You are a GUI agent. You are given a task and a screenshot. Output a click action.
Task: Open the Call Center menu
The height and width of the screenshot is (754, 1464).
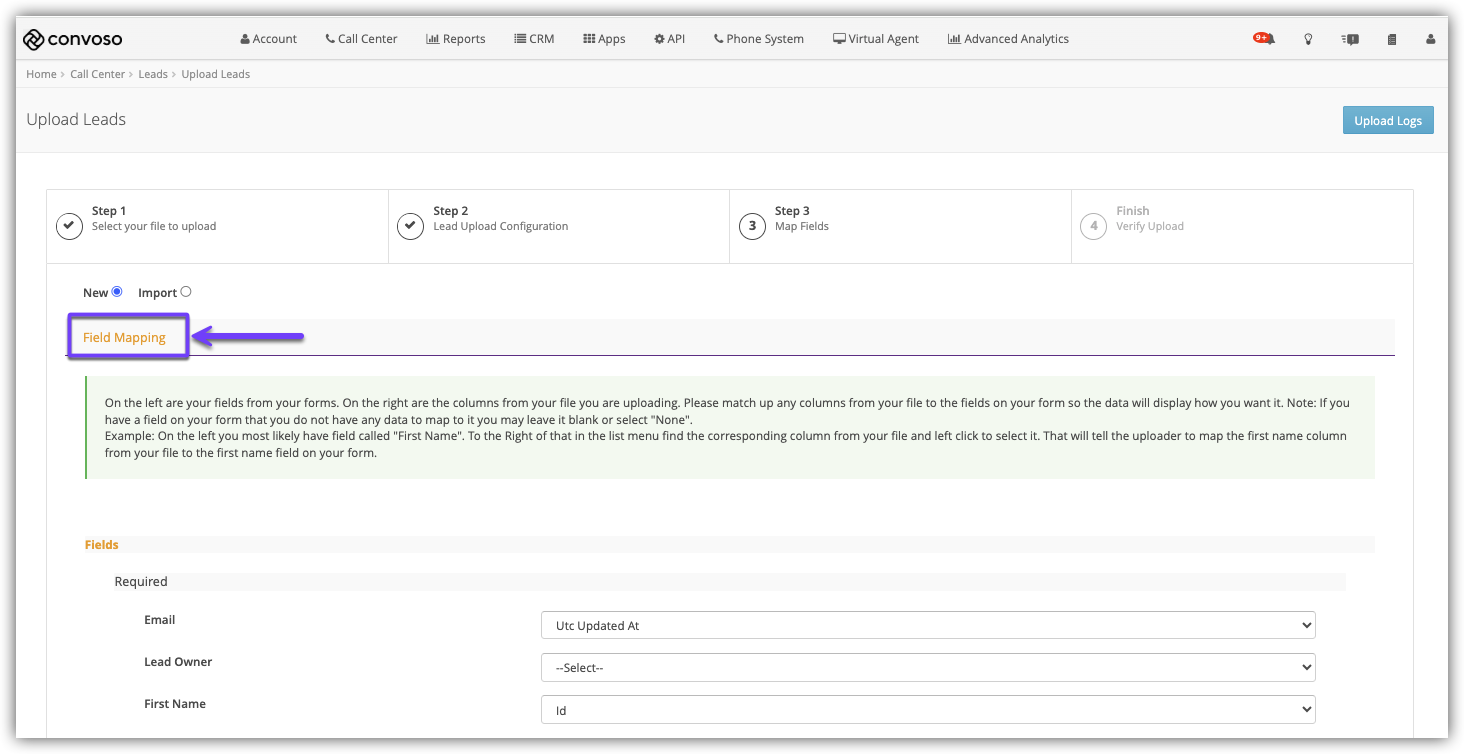361,39
